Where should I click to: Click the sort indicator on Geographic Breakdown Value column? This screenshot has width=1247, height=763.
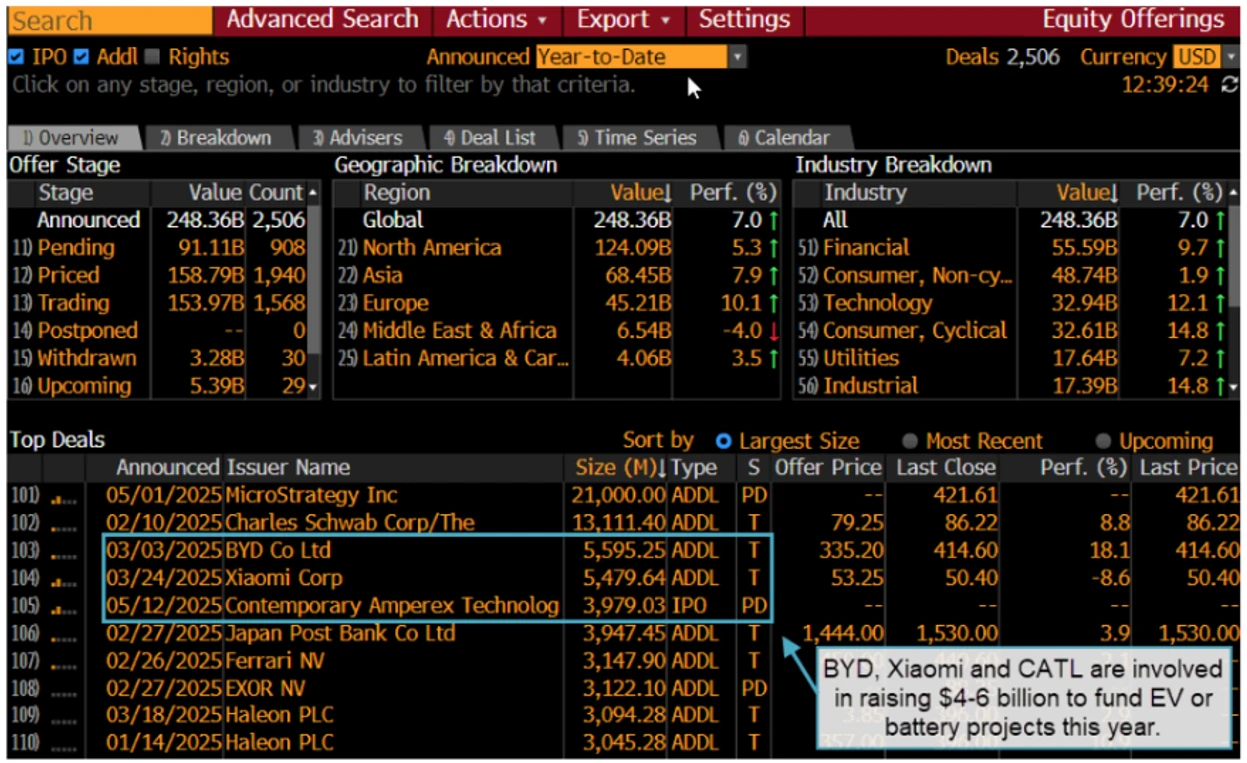coord(665,193)
